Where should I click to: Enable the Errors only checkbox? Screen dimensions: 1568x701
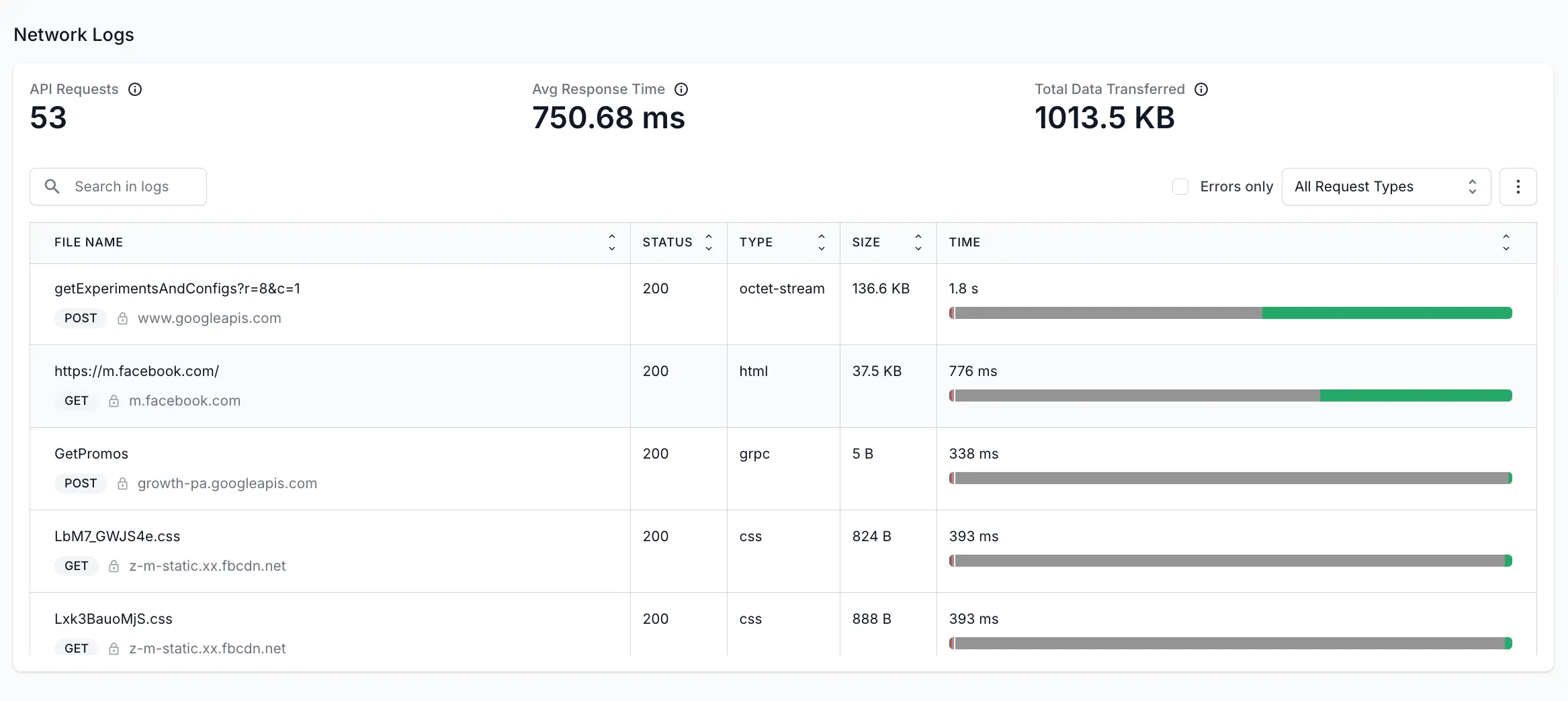click(1180, 187)
